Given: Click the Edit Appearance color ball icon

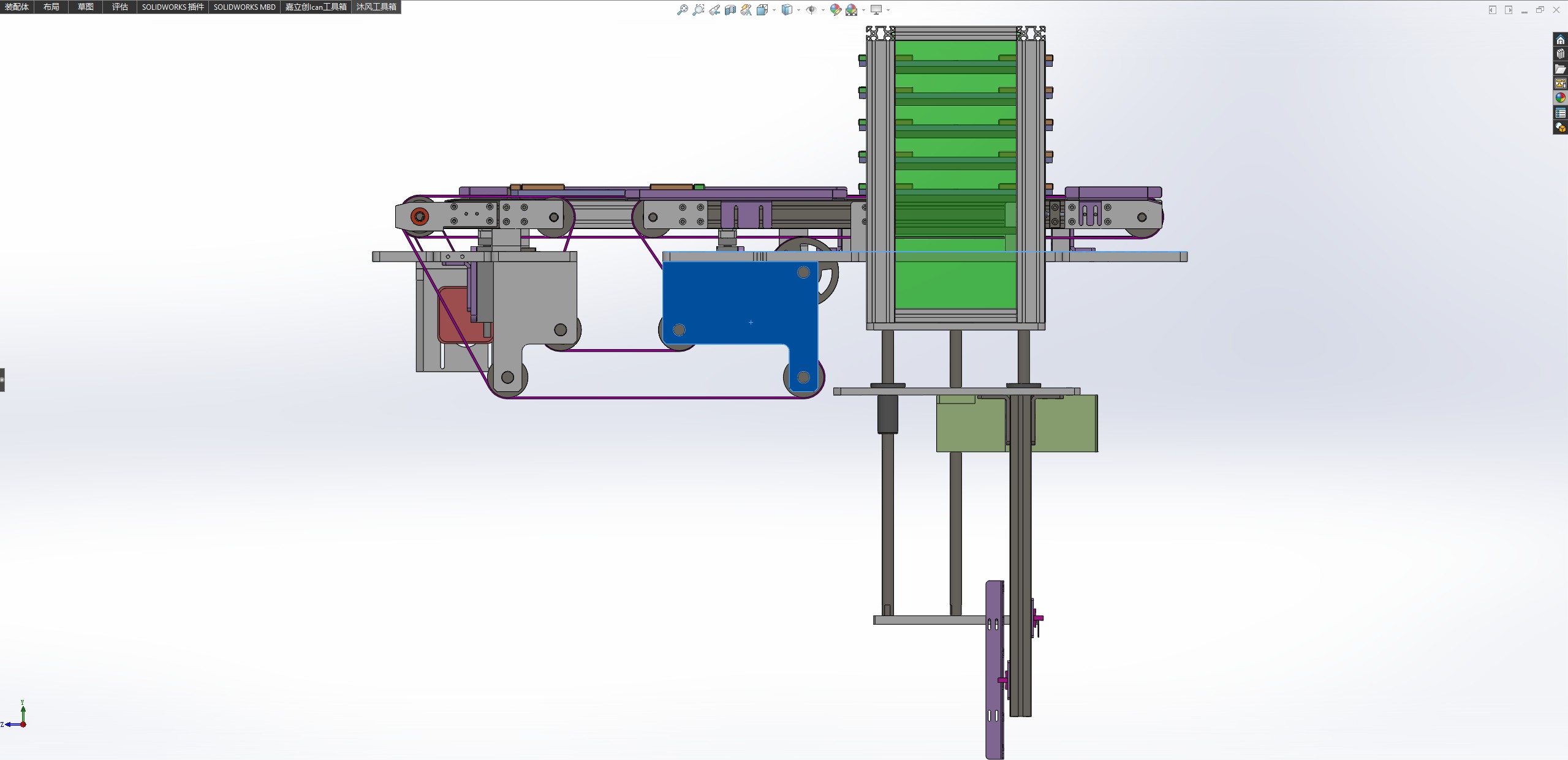Looking at the screenshot, I should click(835, 10).
